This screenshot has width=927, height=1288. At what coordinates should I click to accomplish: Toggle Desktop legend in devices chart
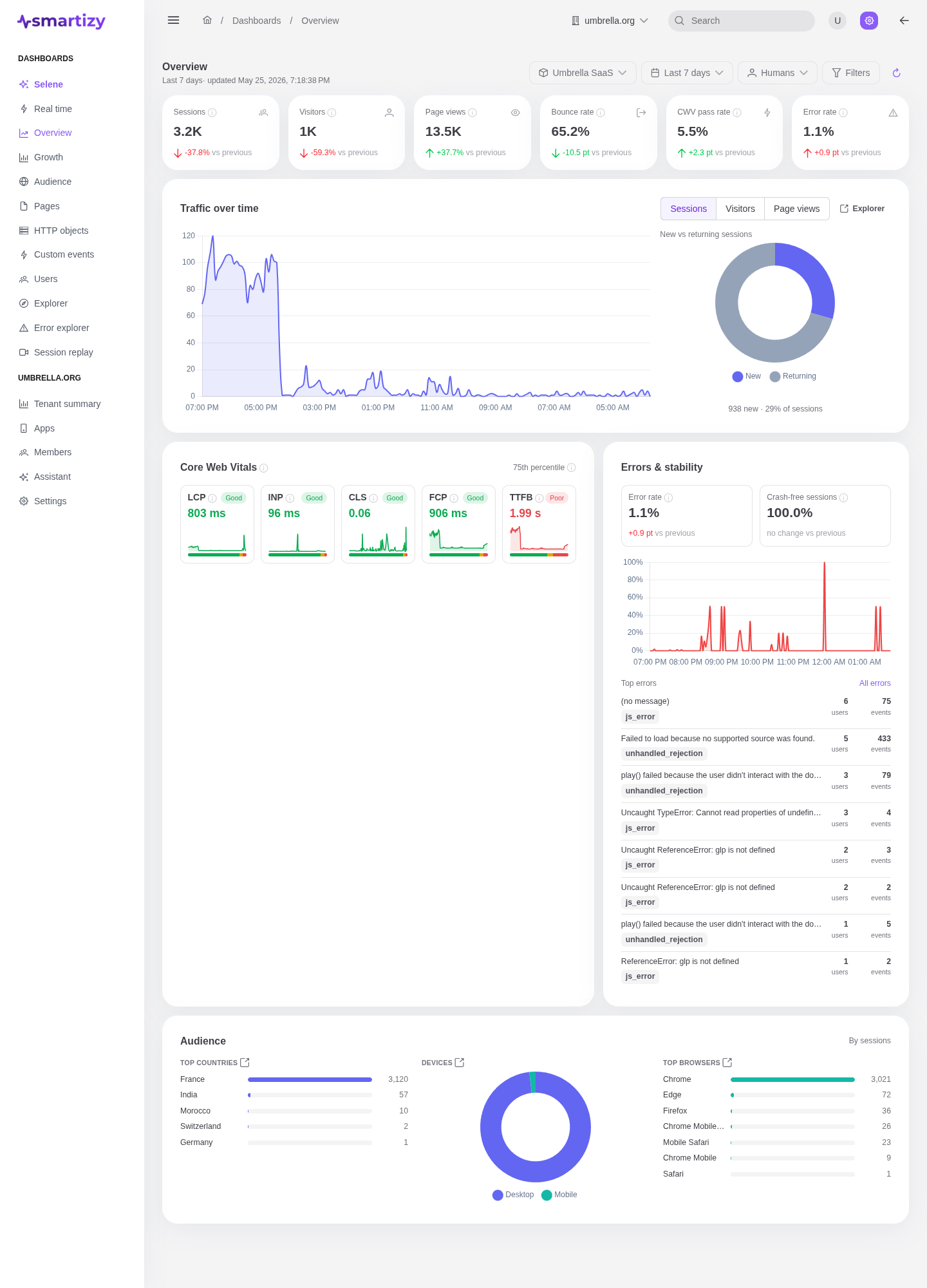point(513,1195)
